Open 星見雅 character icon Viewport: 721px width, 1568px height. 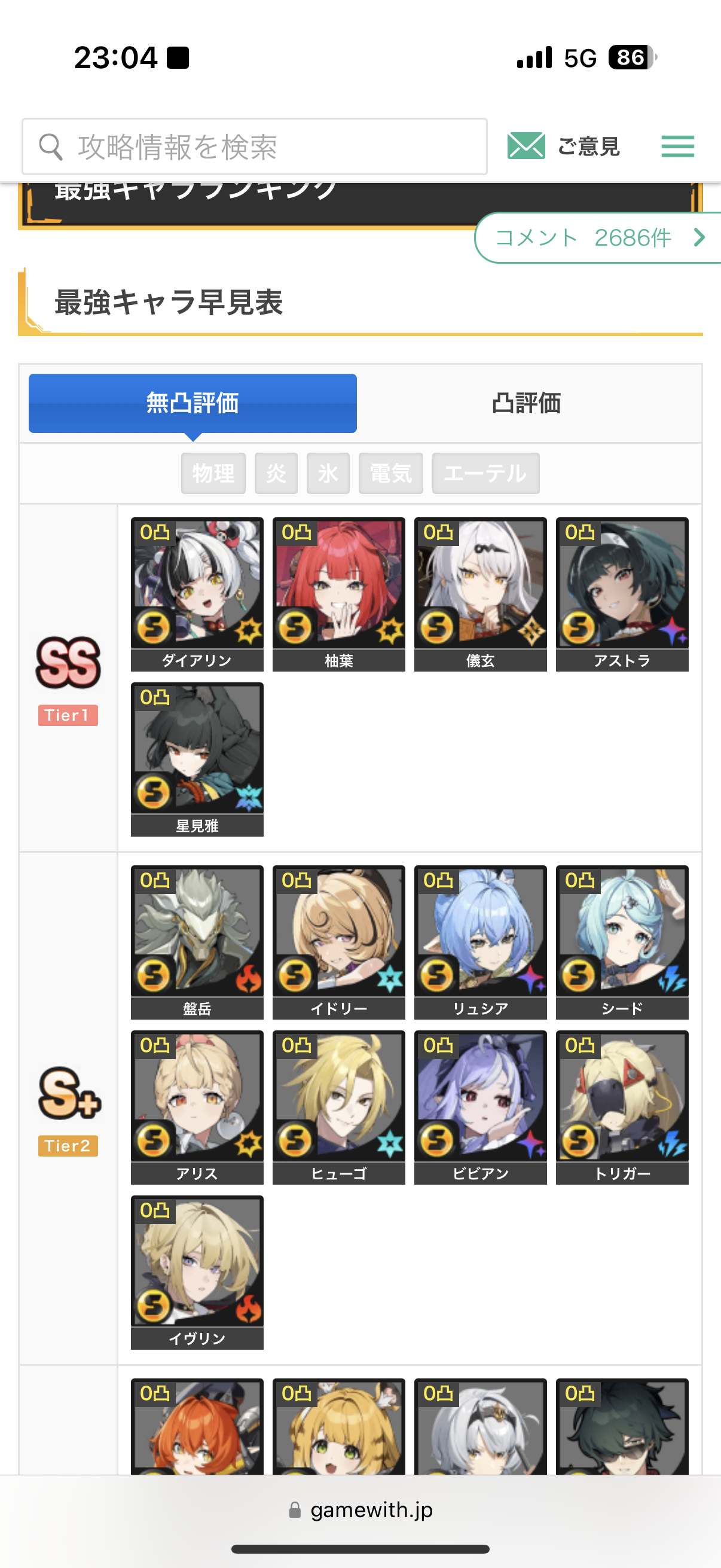pos(197,759)
